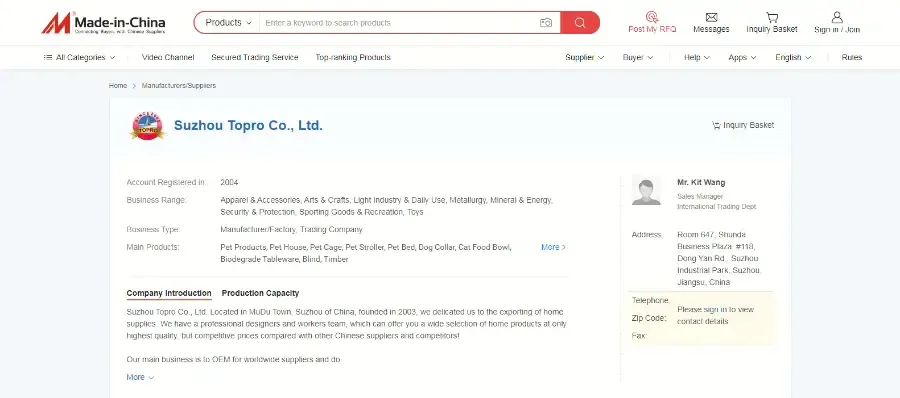Open the Supplier dropdown menu

click(x=584, y=57)
